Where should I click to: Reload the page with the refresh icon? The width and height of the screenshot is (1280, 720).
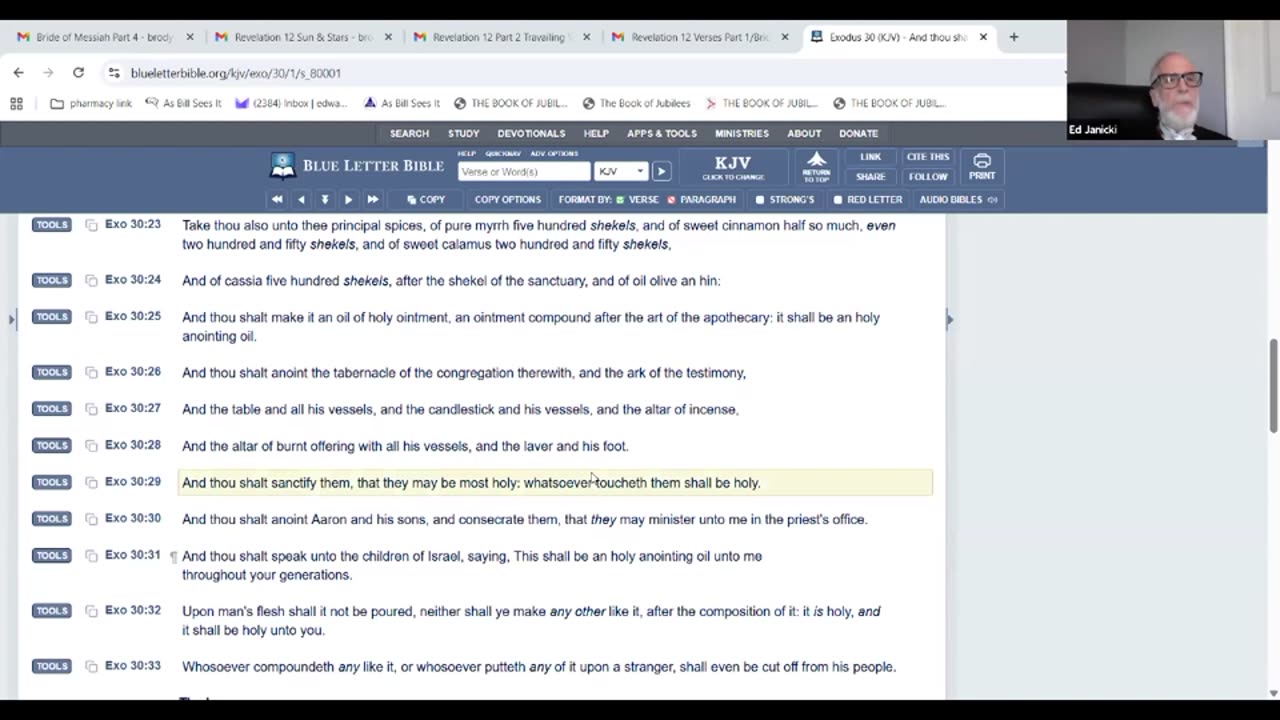[78, 73]
